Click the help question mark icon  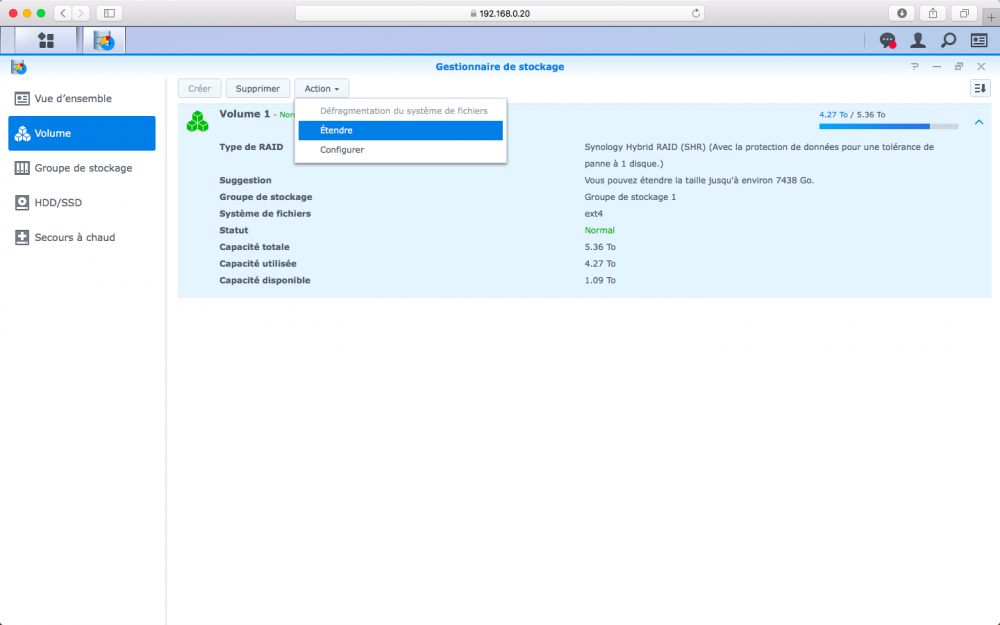pyautogui.click(x=914, y=67)
